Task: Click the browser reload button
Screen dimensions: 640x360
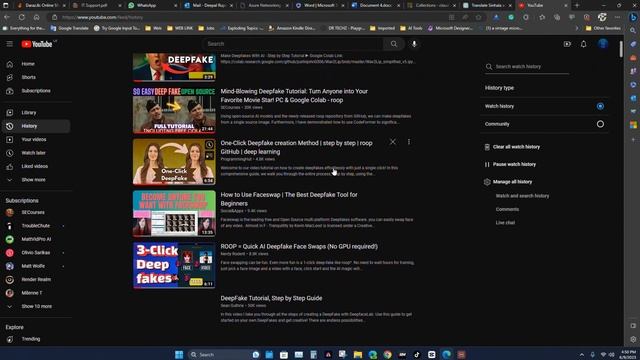Action: 22,17
